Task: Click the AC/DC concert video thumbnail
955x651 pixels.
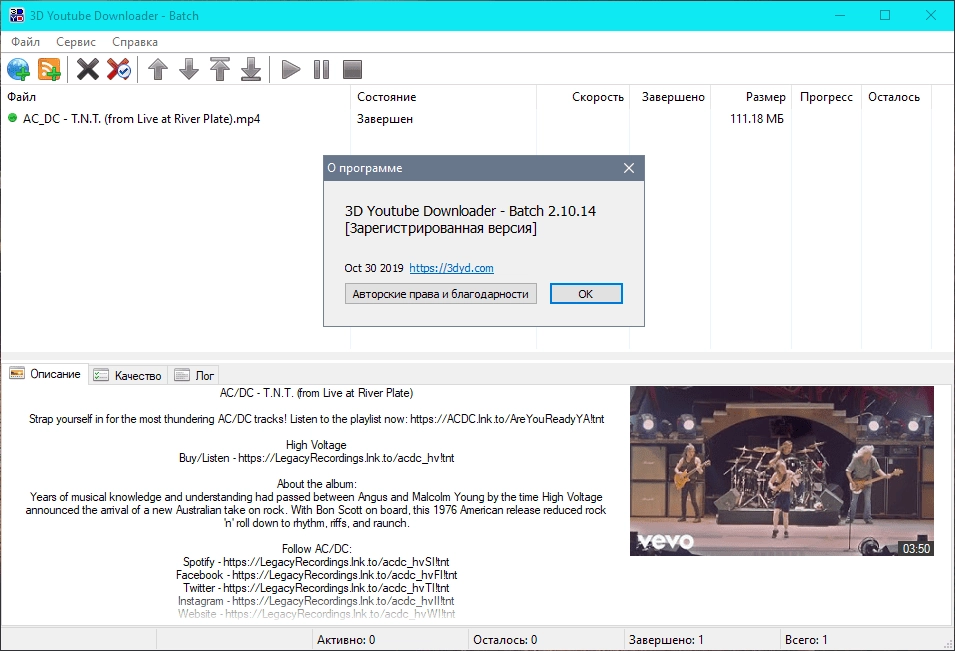Action: 781,471
